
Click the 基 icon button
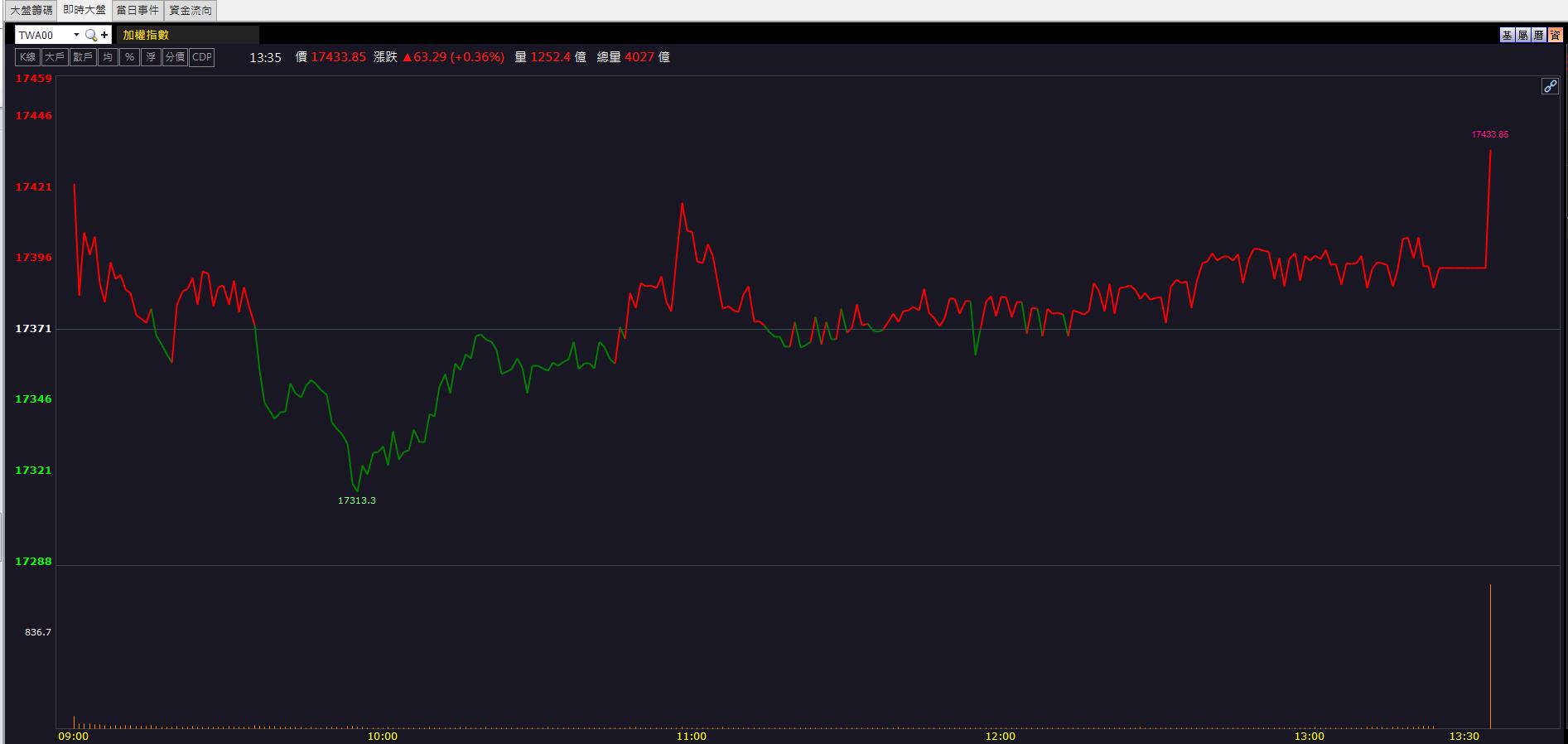[x=1507, y=35]
